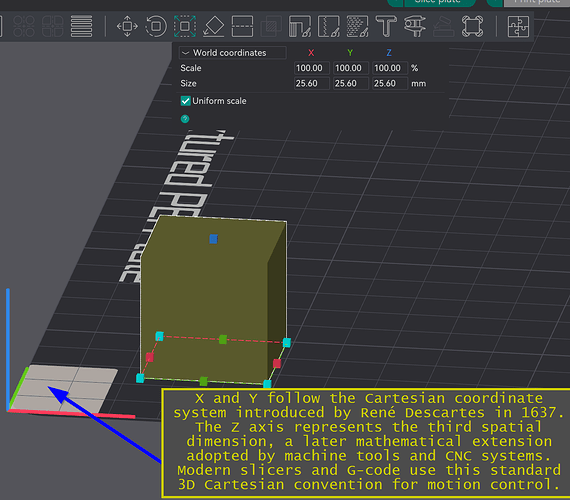Click the blue Z column header
Viewport: 570px width, 500px height.
[389, 53]
